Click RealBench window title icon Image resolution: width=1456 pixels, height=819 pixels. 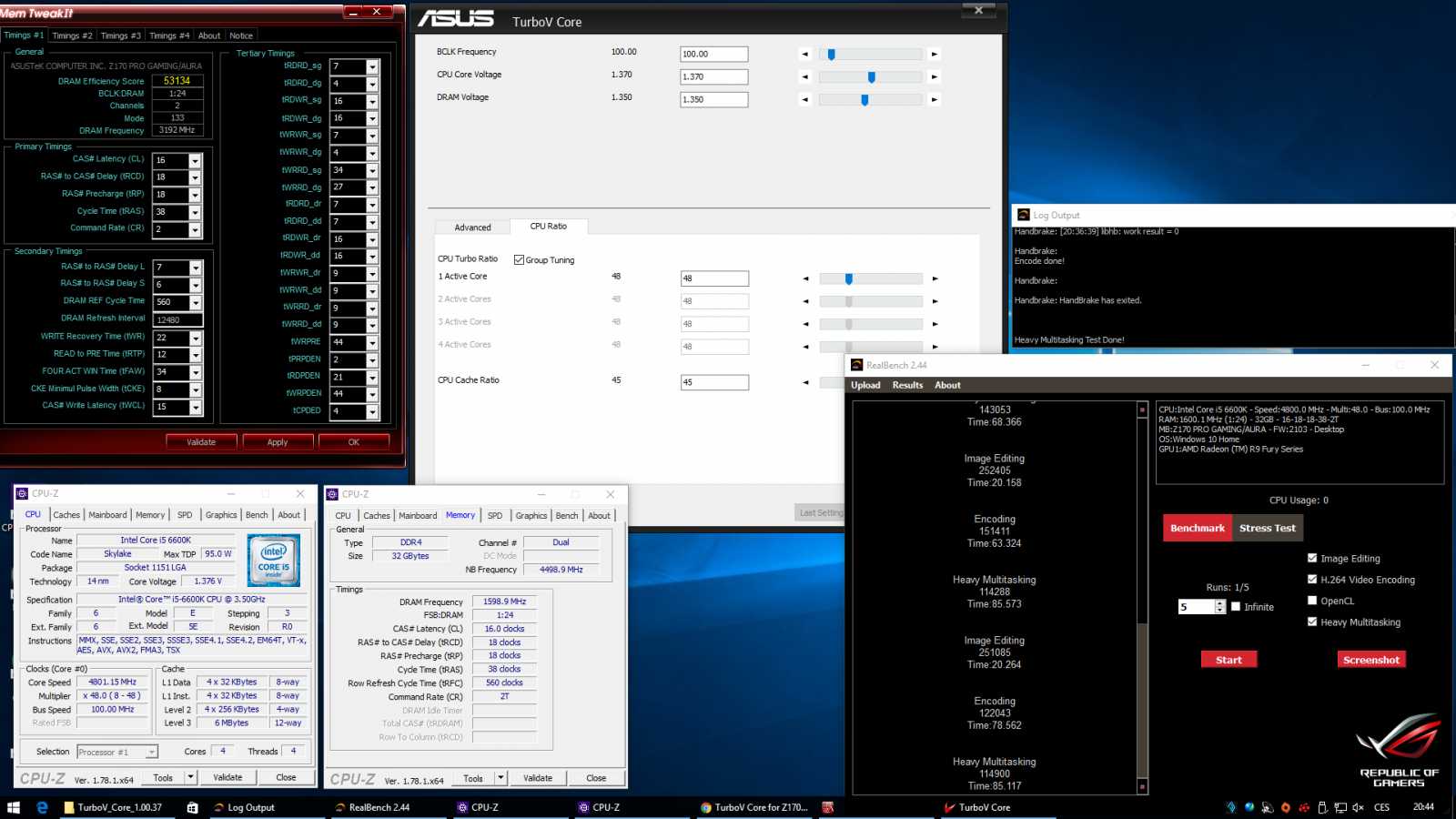pos(856,365)
